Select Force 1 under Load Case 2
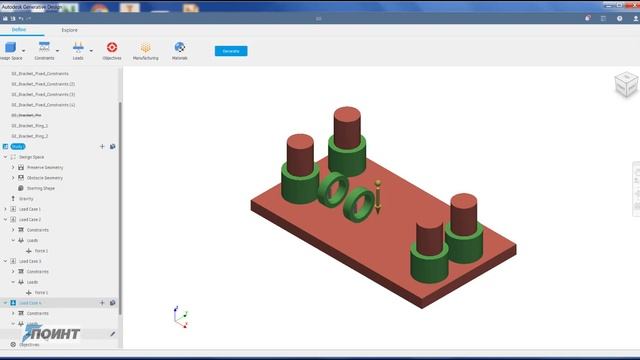 point(41,251)
